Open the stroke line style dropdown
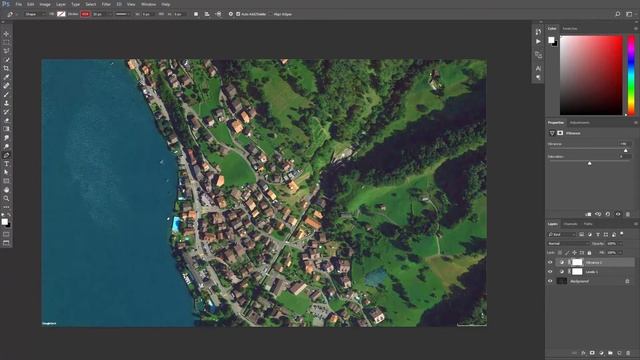The height and width of the screenshot is (360, 640). click(x=122, y=14)
